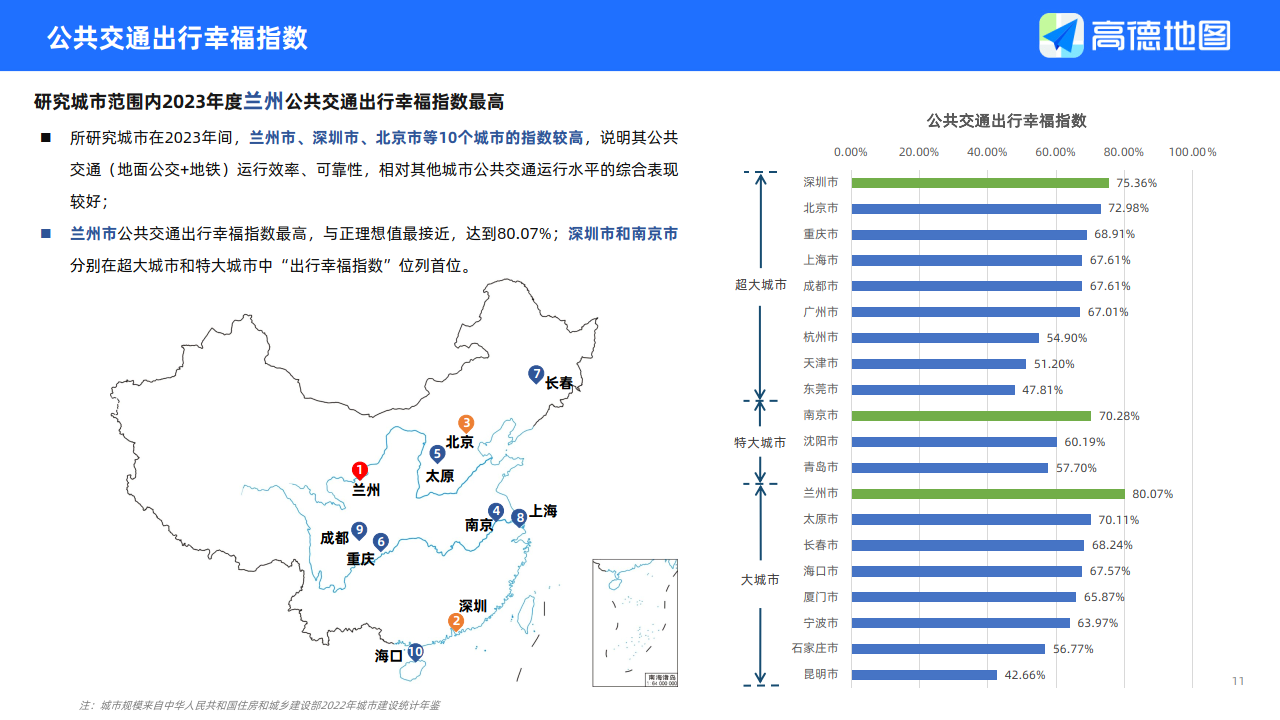Click the chart title 公共交通出行幸福指数
This screenshot has width=1280, height=720.
pos(1006,120)
